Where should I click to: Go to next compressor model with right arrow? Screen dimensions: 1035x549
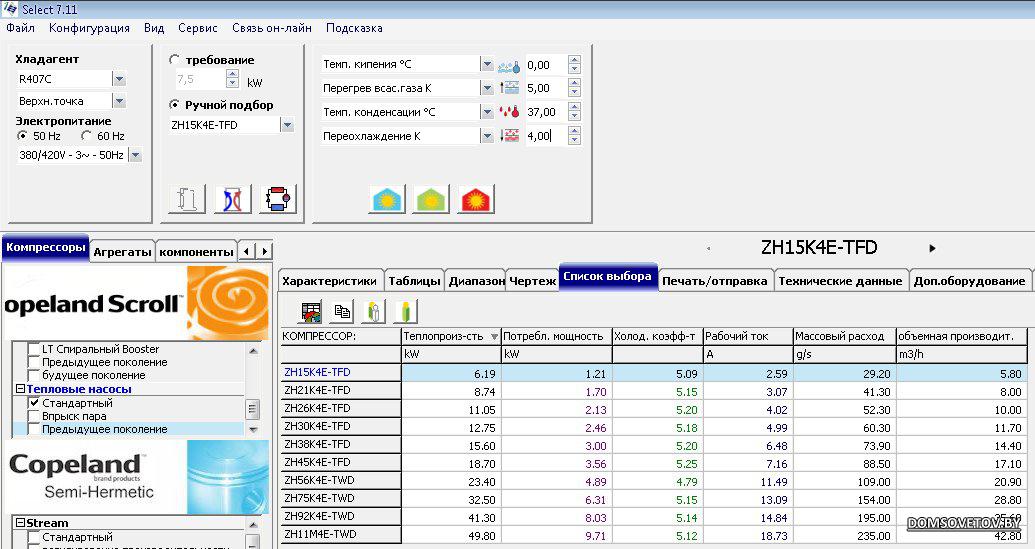click(932, 248)
